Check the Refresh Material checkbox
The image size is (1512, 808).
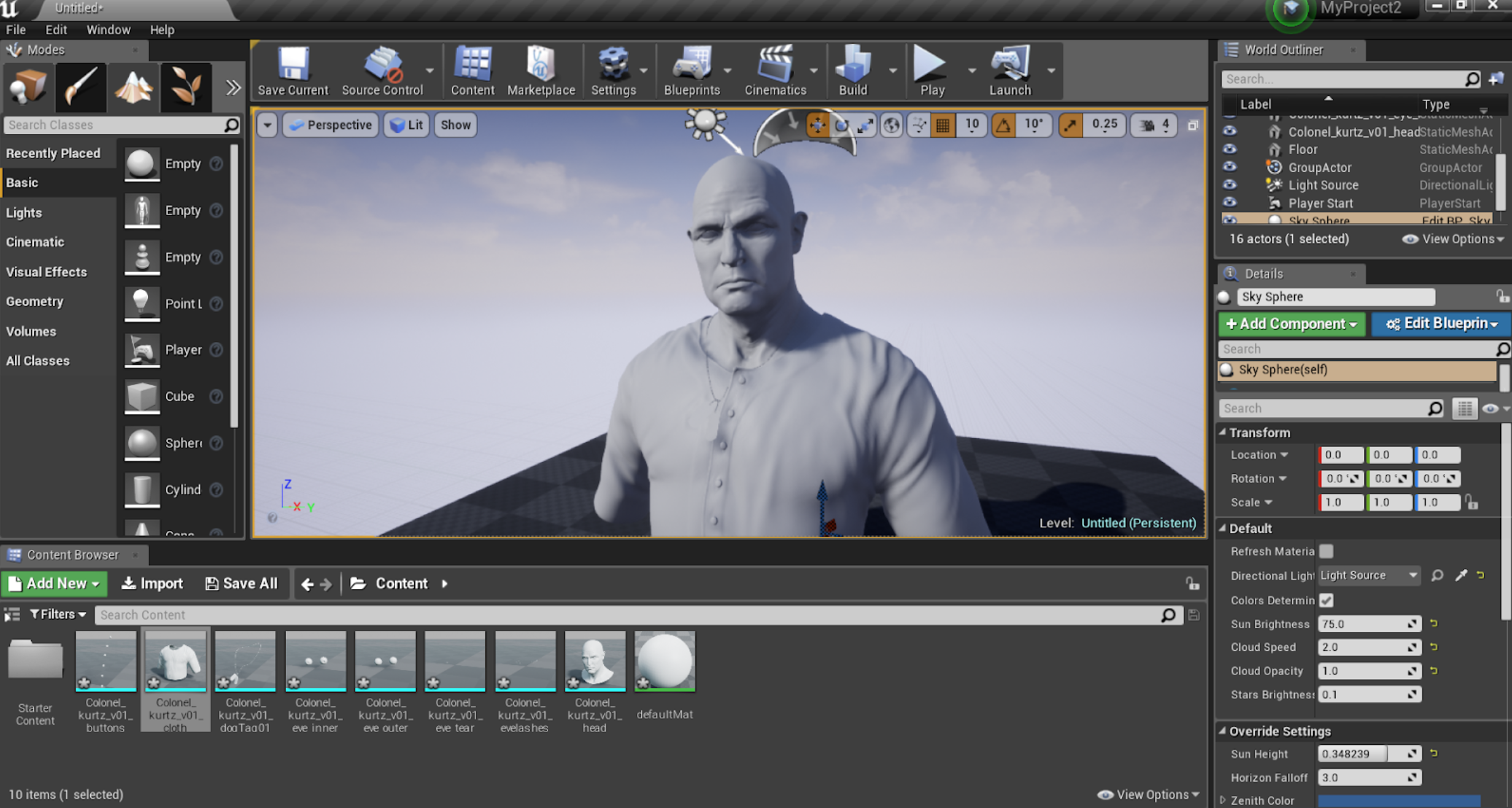(x=1326, y=551)
